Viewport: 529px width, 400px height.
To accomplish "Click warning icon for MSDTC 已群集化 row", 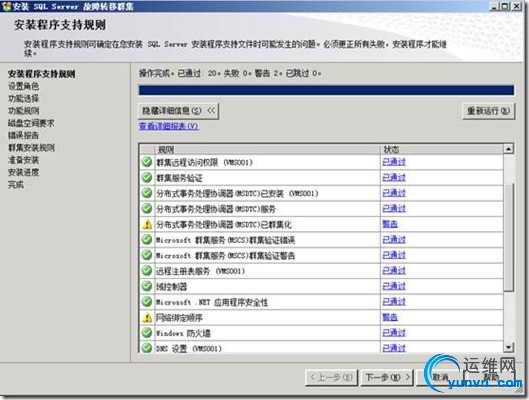I will (x=147, y=224).
